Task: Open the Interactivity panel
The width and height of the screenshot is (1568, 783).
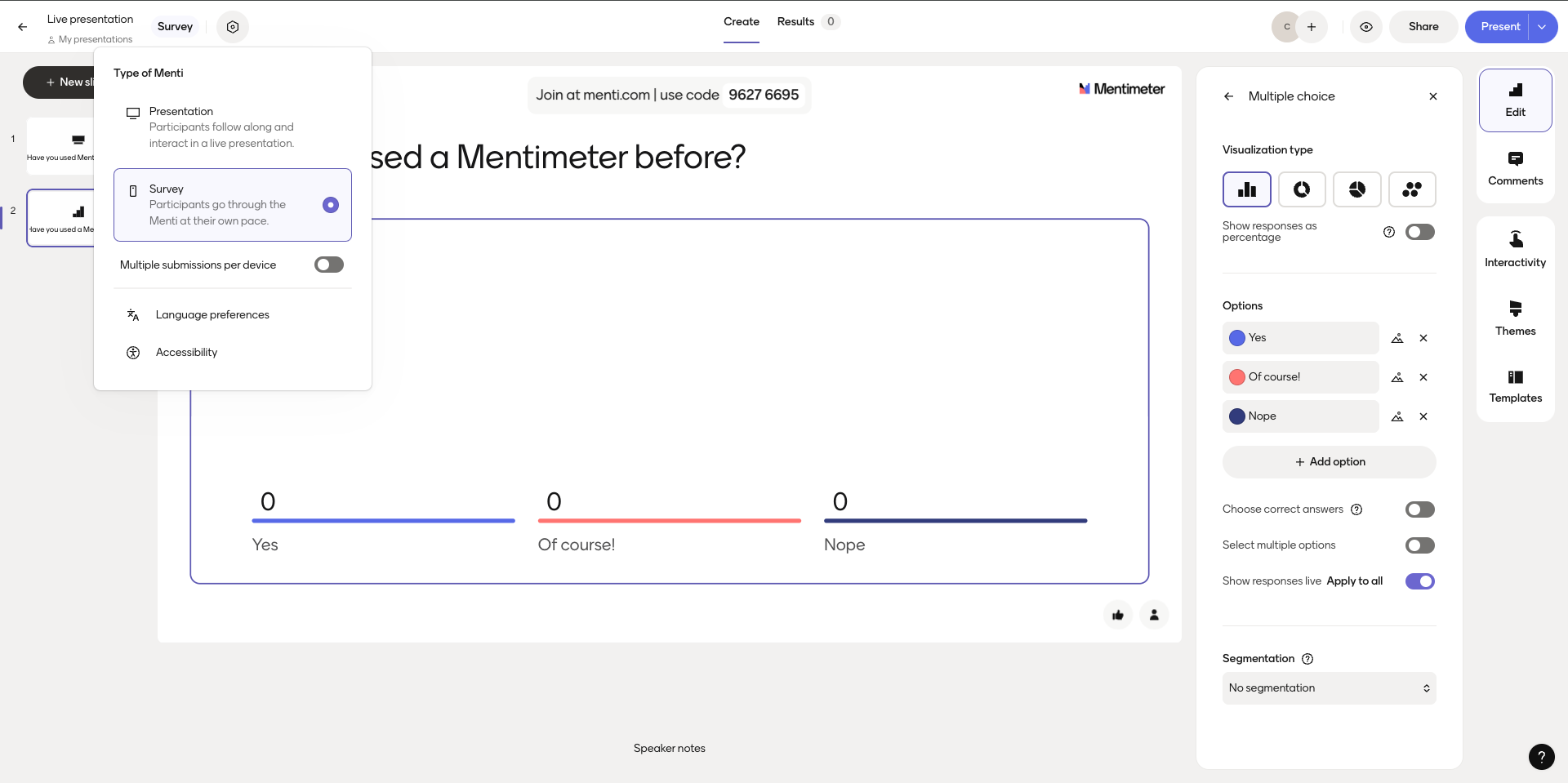Action: coord(1515,247)
